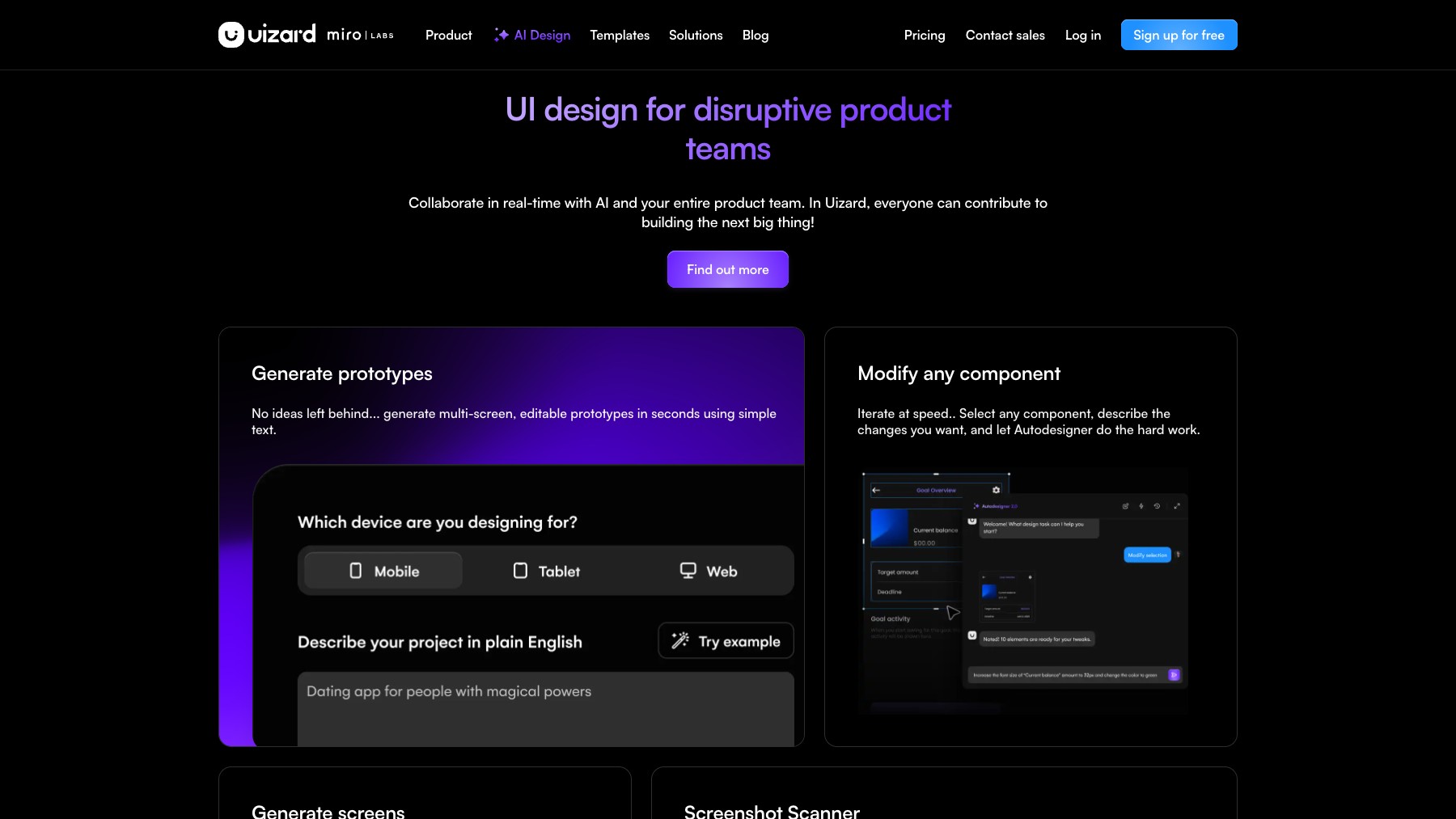The height and width of the screenshot is (819, 1456).
Task: Click the project description text field
Action: 546,709
